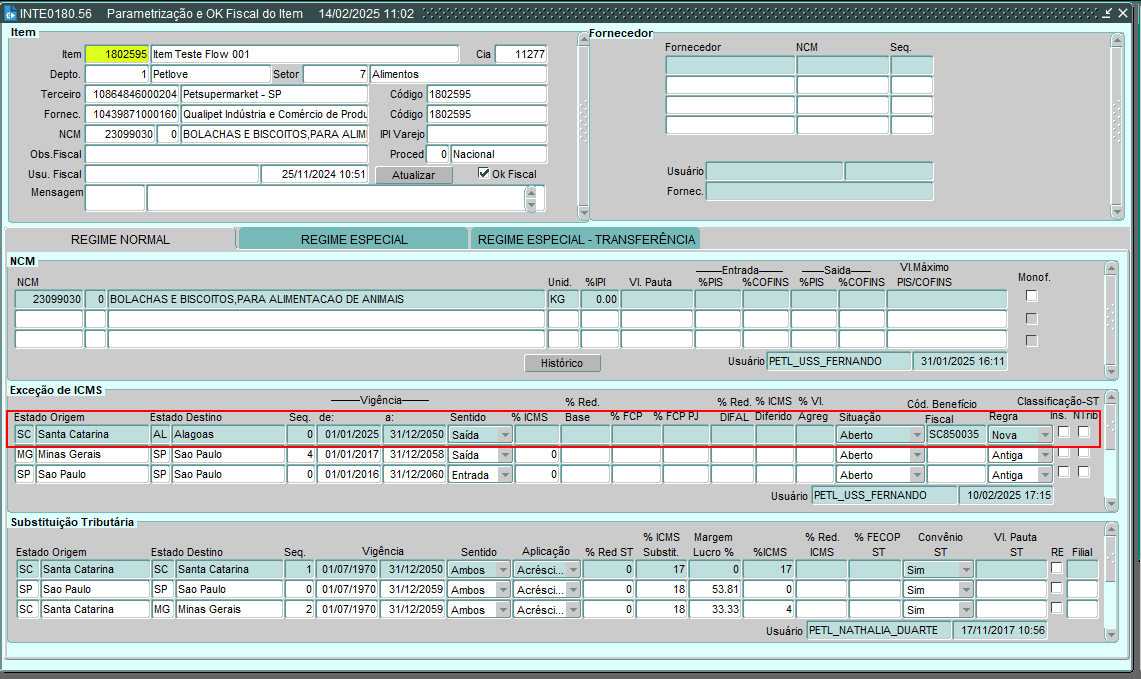
Task: Click the restore window icon in title bar
Action: click(x=1106, y=13)
